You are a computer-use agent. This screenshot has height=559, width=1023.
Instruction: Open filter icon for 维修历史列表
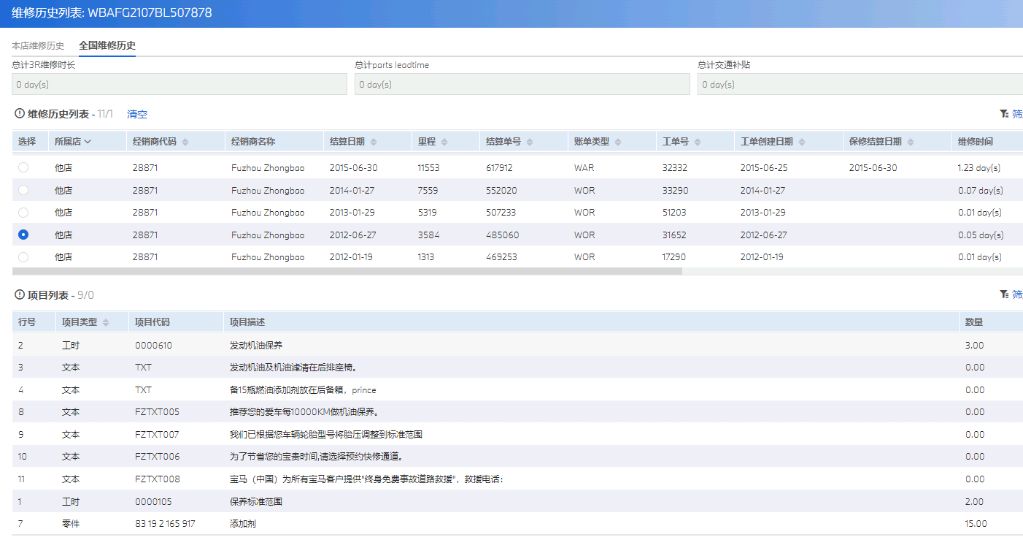point(1004,113)
